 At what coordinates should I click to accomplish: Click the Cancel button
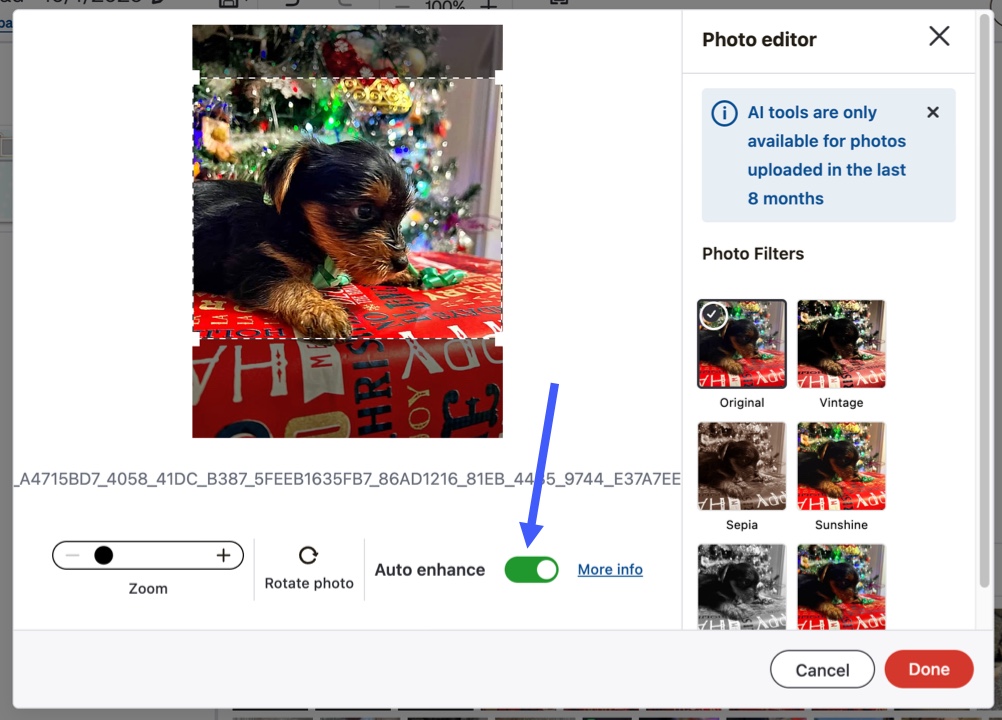tap(822, 670)
